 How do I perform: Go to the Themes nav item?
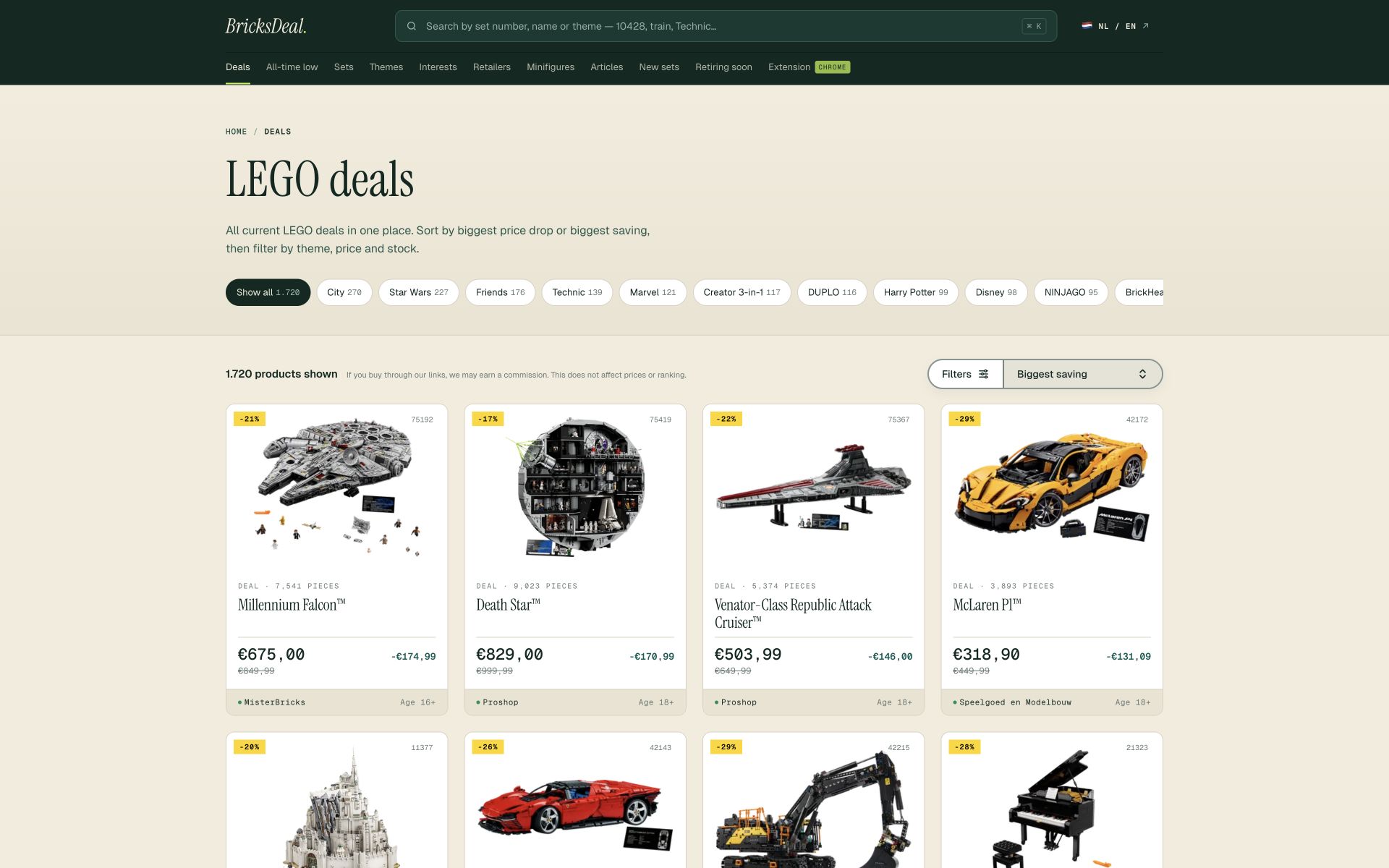coord(386,67)
